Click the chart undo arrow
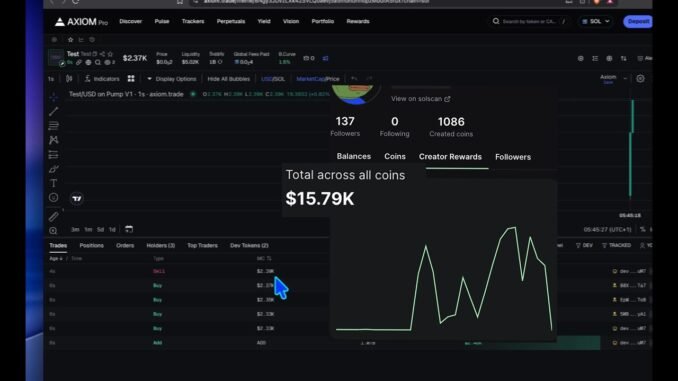This screenshot has height=381, width=678. pyautogui.click(x=354, y=79)
